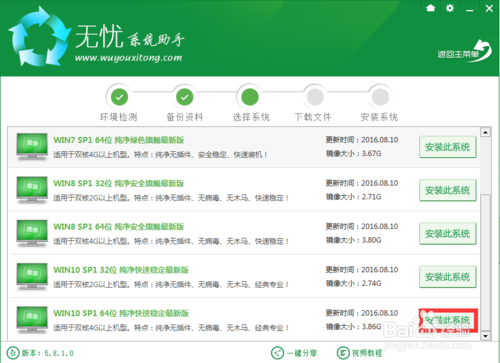Select title WIN7 SP1 64位 纯净绿色旗舰最新版
500x363 pixels.
coord(119,140)
